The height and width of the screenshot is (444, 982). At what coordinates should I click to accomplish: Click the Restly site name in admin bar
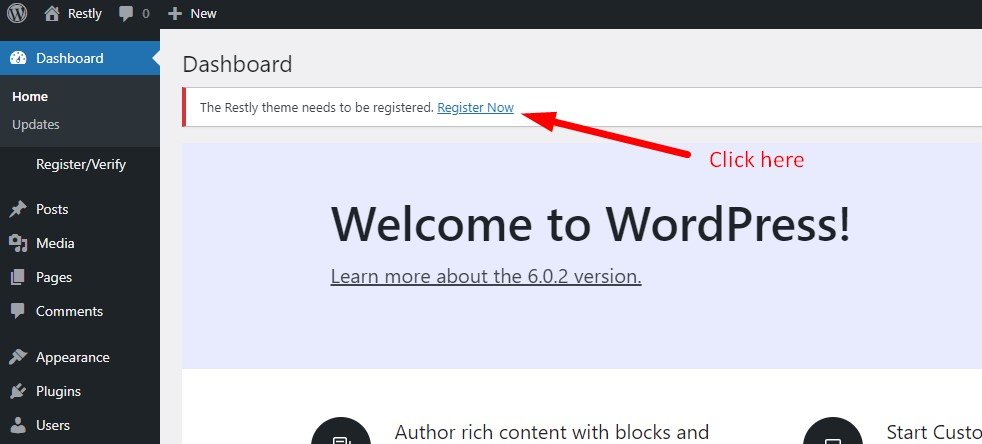(85, 14)
